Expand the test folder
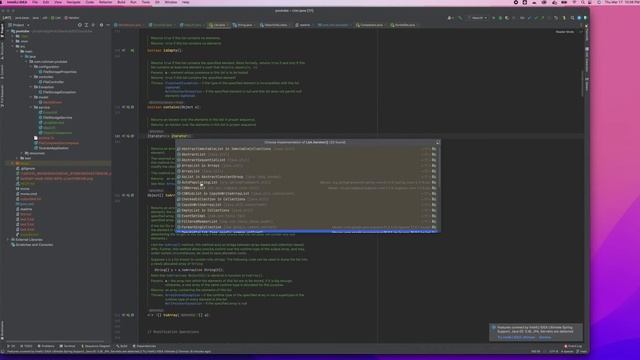 coord(18,158)
